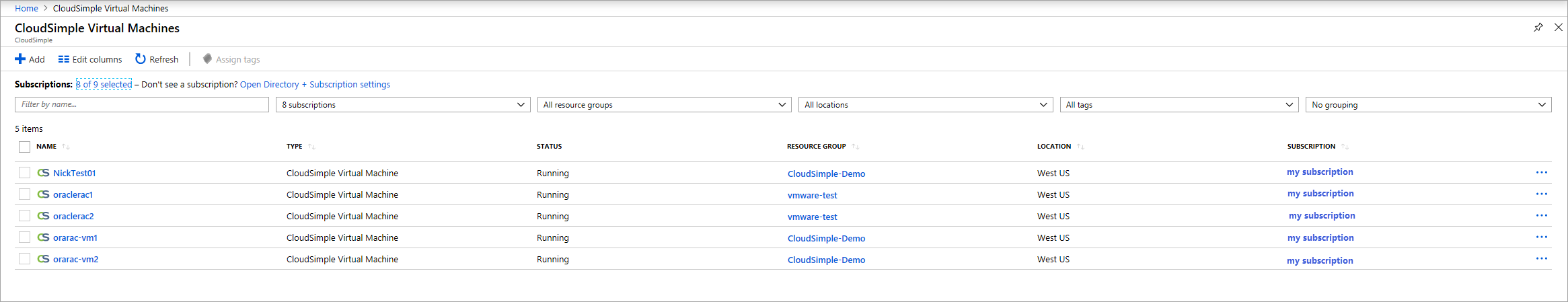This screenshot has width=1568, height=302.
Task: Check the orarac-vm2 row checkbox
Action: (x=25, y=259)
